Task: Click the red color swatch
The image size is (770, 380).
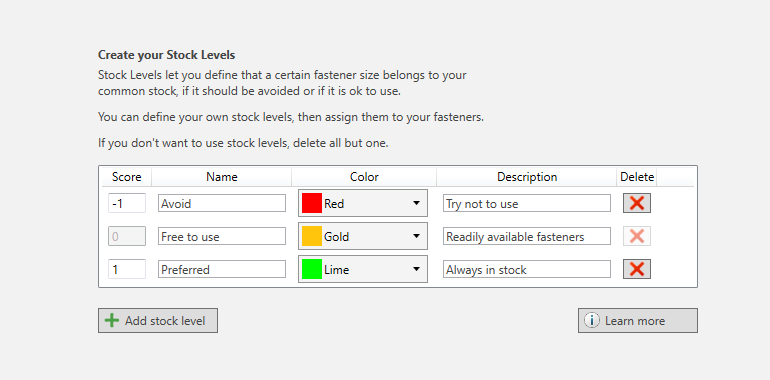Action: 312,203
